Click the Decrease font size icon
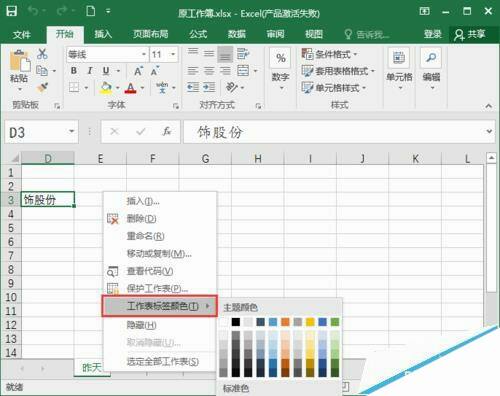 tap(155, 71)
